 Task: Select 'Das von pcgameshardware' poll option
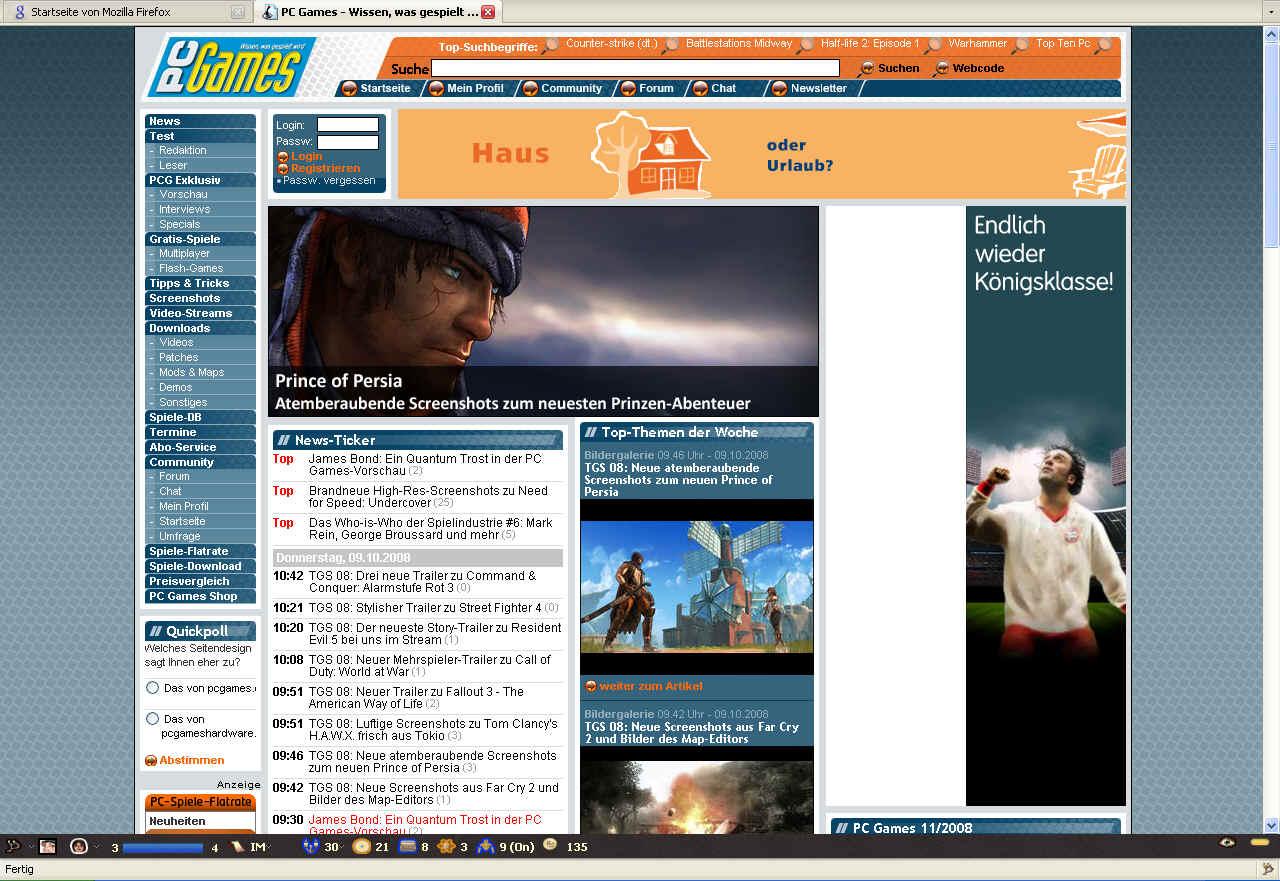point(153,719)
